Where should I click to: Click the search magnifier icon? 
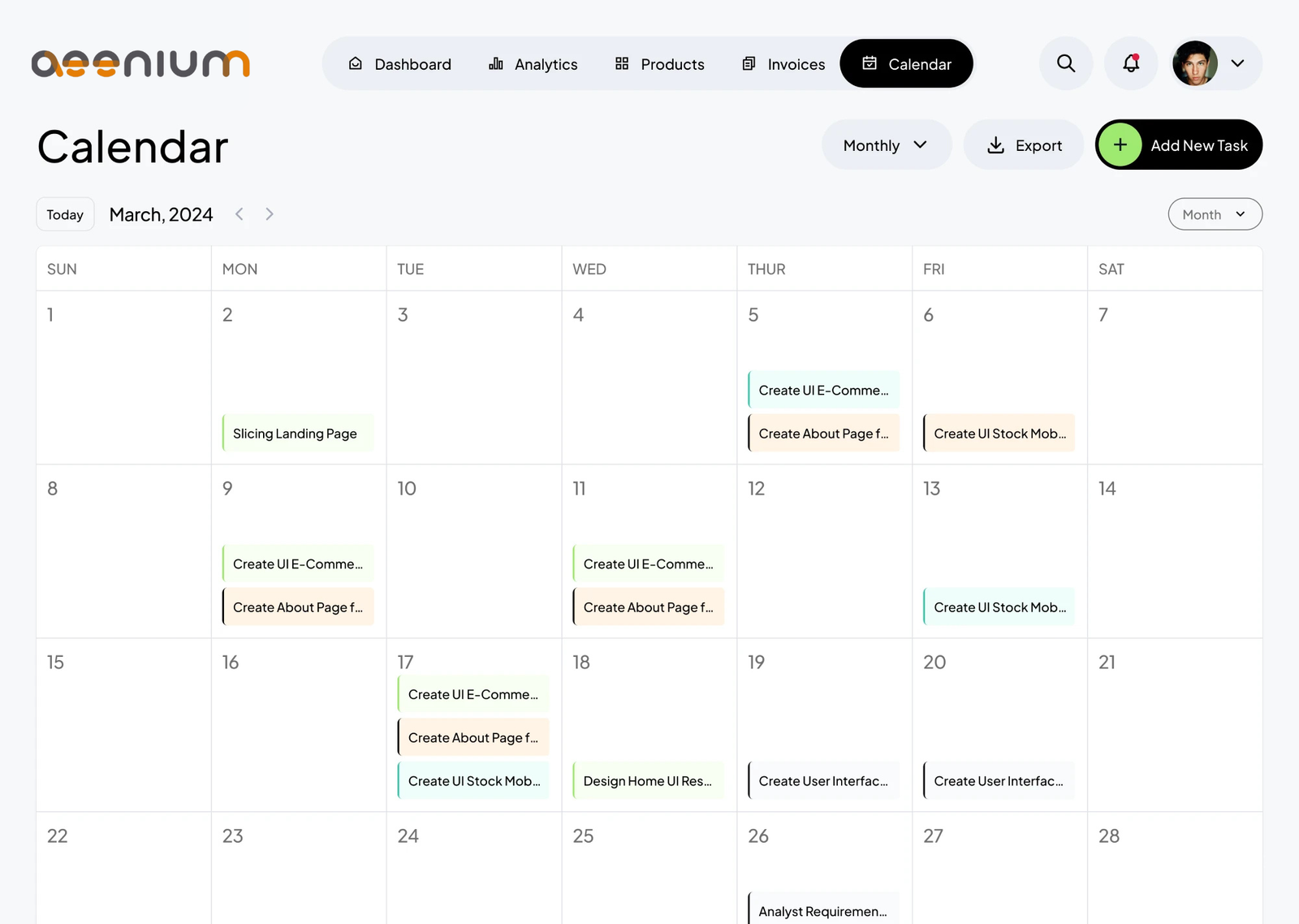point(1065,63)
